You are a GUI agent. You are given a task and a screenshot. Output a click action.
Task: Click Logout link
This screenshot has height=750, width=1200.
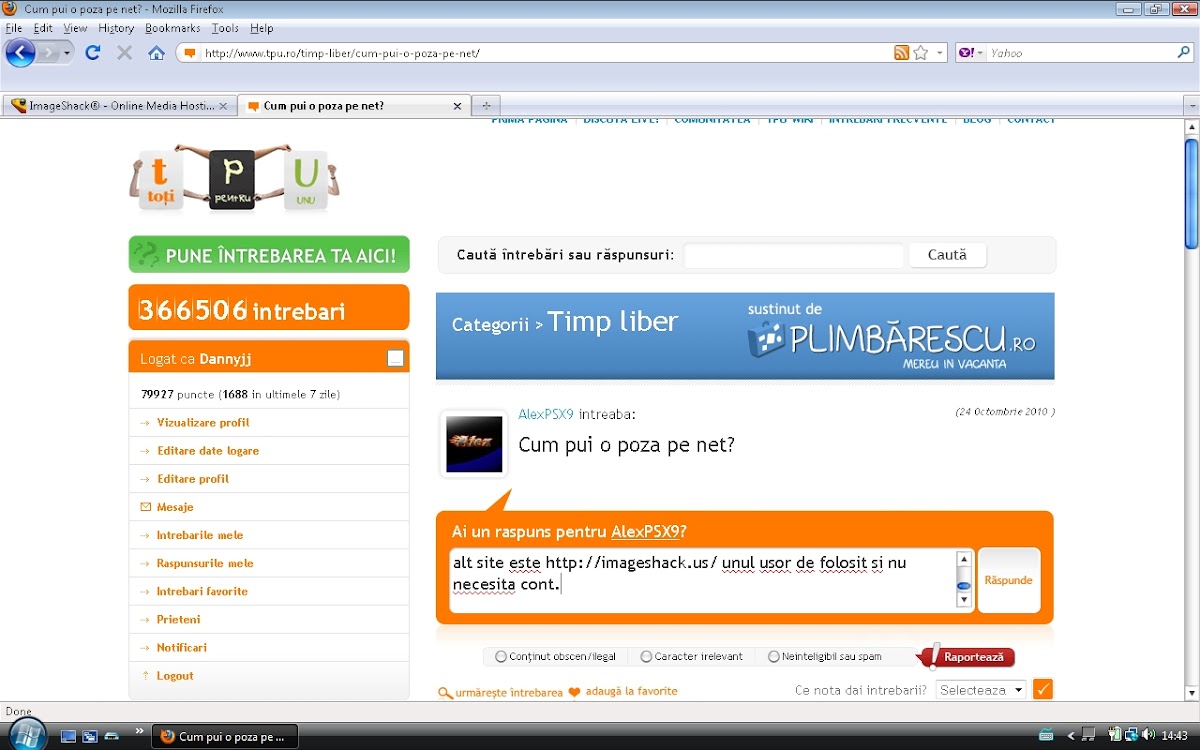(x=175, y=675)
